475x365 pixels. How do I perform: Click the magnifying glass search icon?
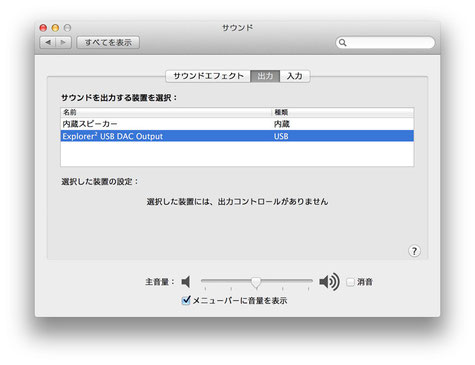click(x=342, y=43)
